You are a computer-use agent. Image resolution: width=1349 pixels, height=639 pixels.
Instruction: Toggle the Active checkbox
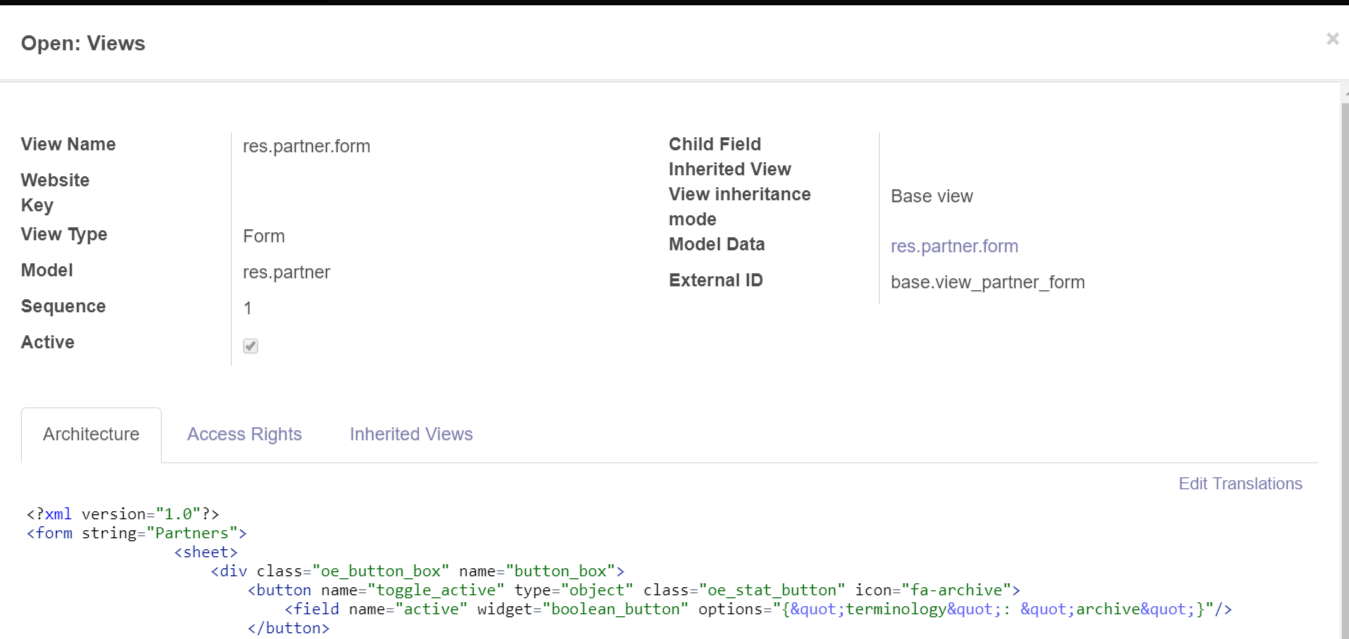tap(251, 346)
